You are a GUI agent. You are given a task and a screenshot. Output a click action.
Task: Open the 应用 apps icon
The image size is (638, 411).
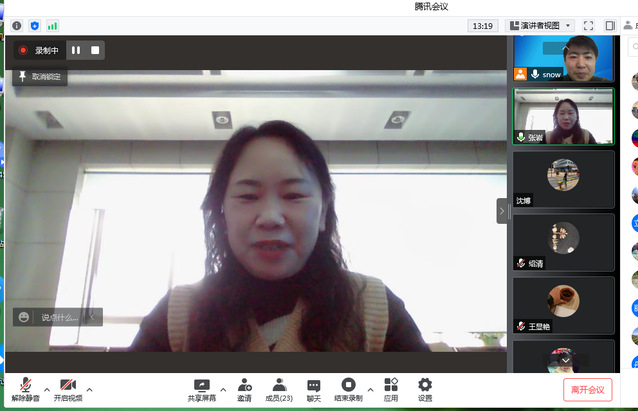point(391,388)
